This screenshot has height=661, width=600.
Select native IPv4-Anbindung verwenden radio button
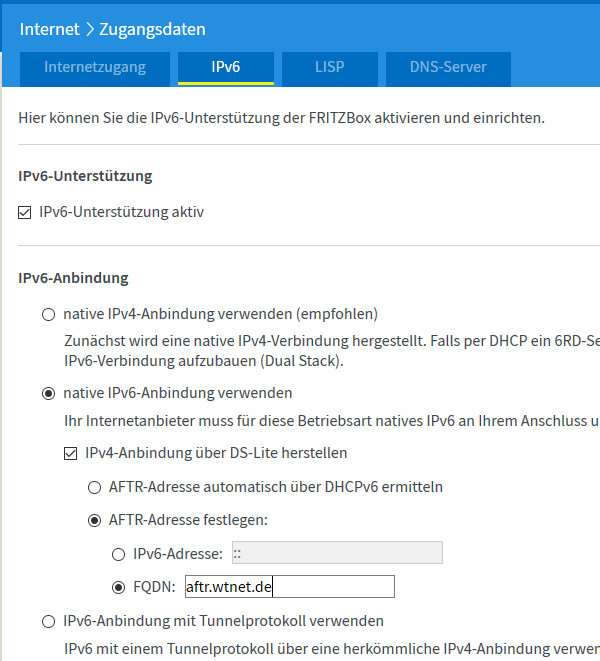48,314
